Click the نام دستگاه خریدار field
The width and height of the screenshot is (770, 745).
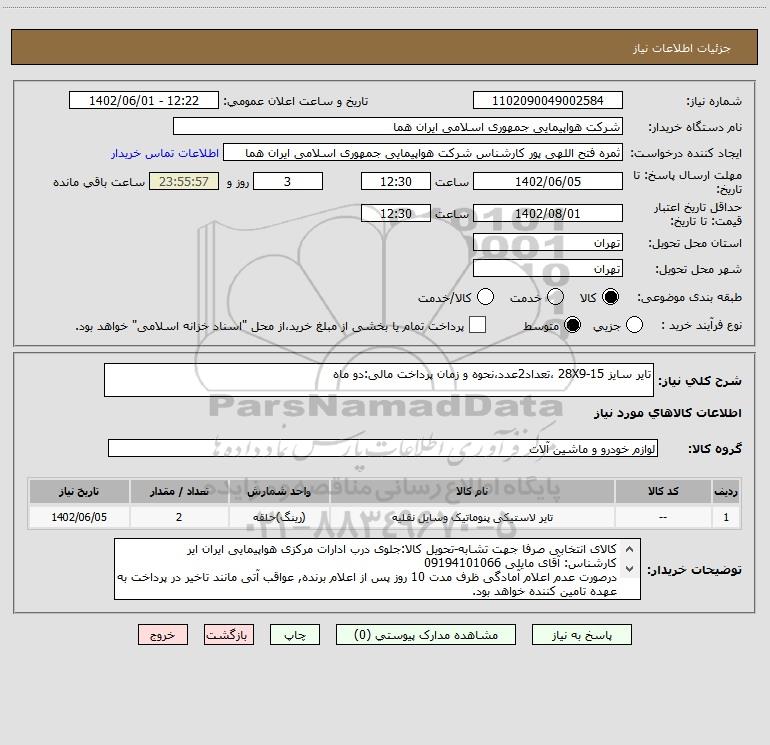click(398, 127)
